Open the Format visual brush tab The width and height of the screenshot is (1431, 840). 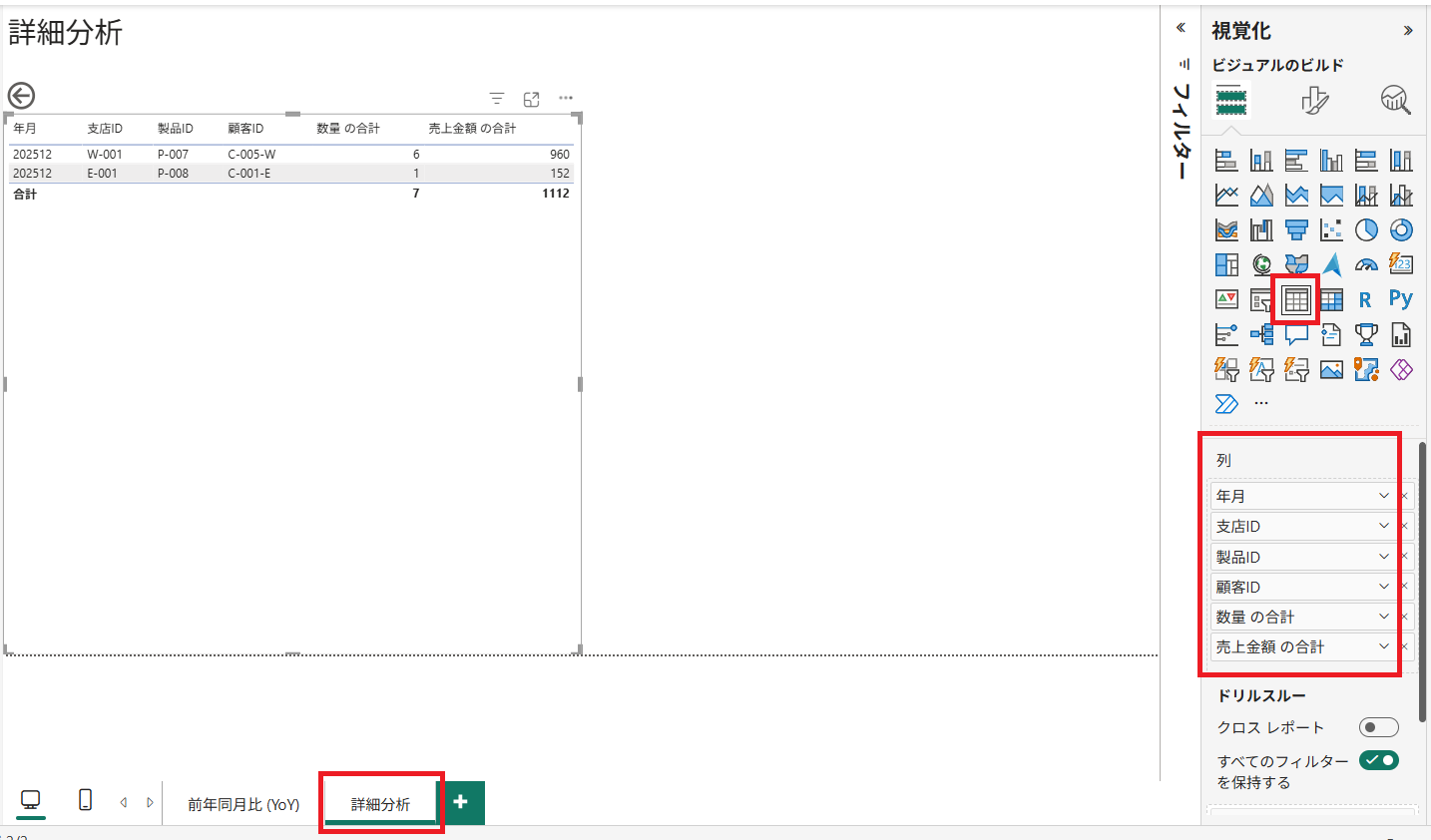coord(1314,100)
